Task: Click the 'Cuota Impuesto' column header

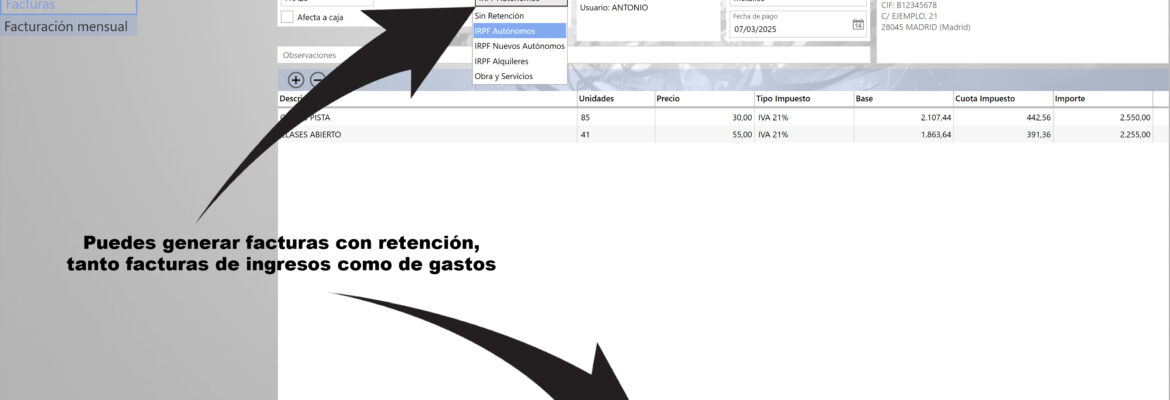Action: [x=1003, y=99]
